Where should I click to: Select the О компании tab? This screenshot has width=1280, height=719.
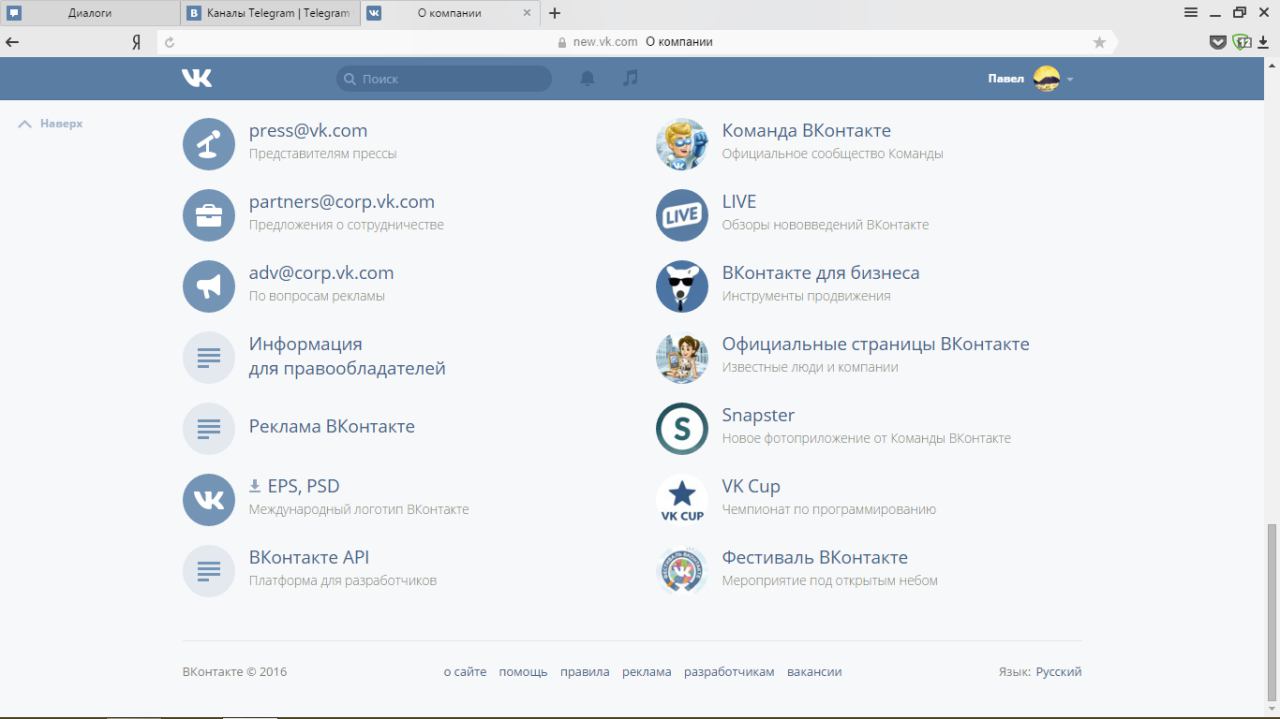click(x=450, y=13)
